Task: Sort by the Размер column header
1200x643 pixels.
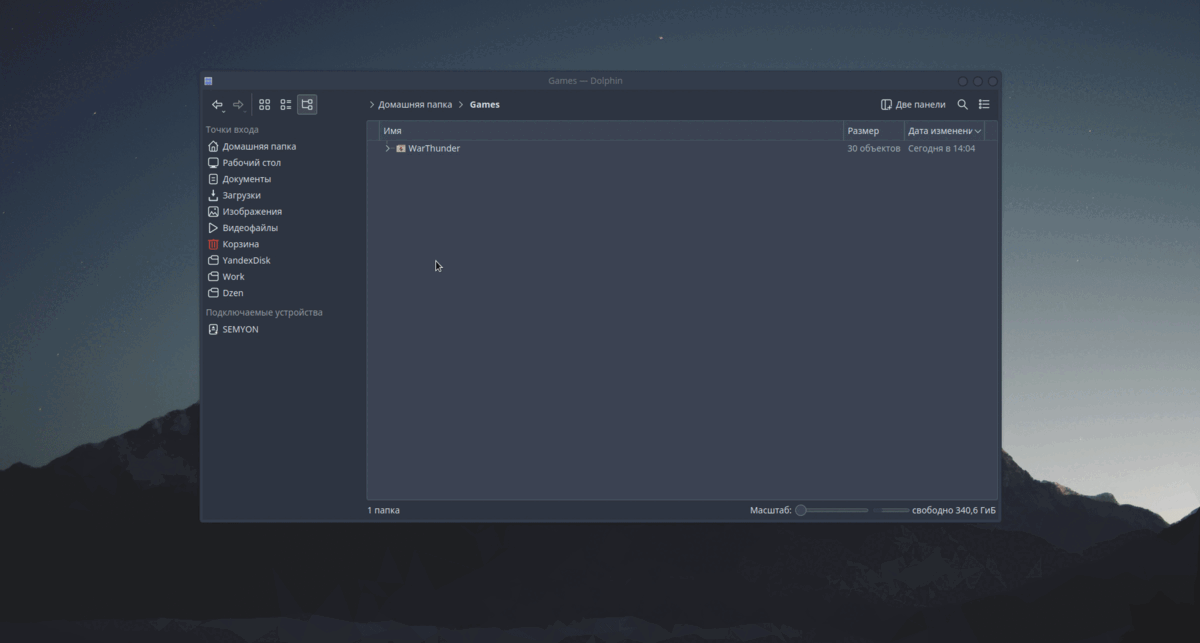Action: click(x=874, y=131)
